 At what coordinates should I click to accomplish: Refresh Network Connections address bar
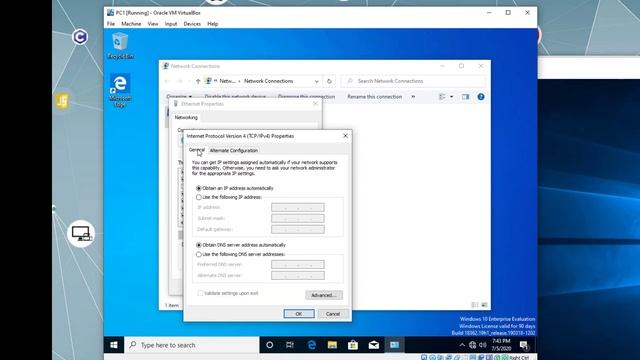(x=329, y=81)
